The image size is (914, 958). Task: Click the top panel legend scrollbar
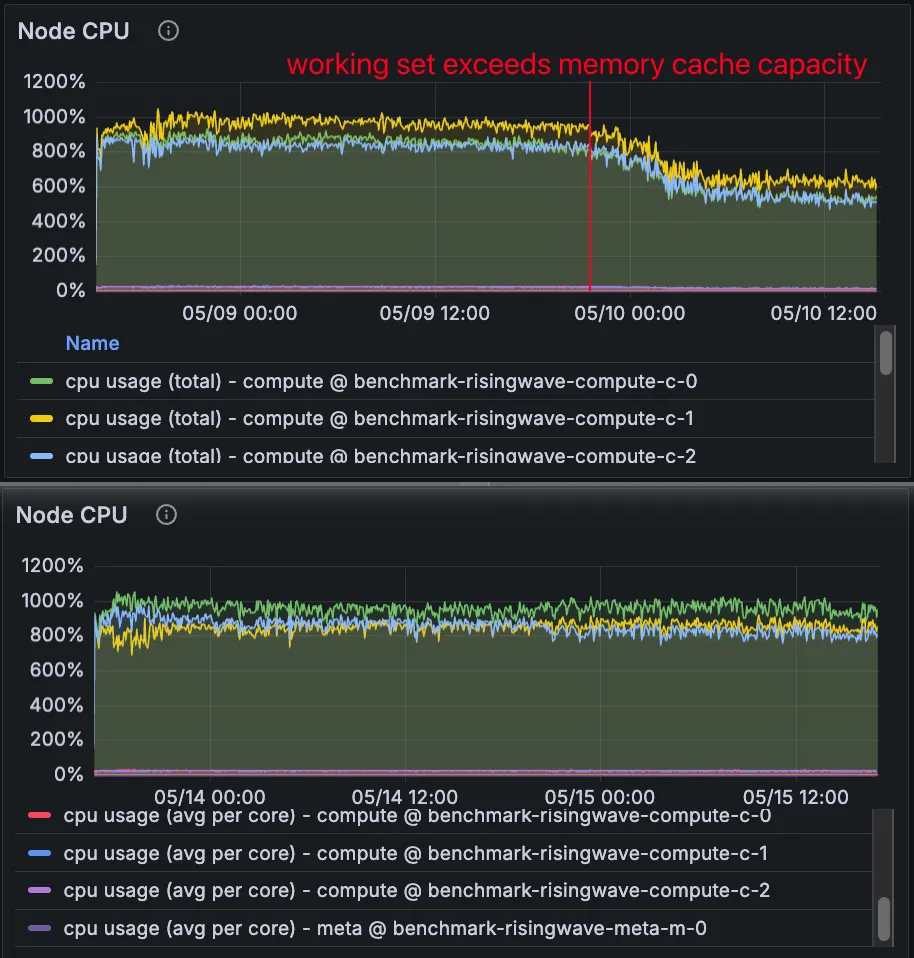[885, 353]
